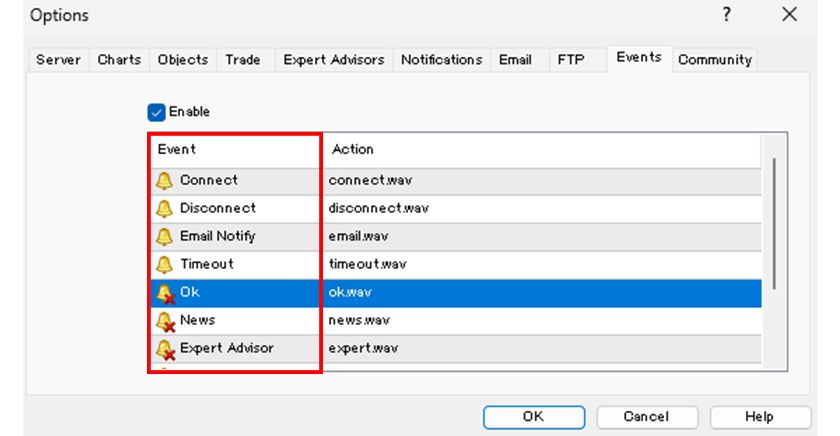Select the Notifications tab
This screenshot has height=436, width=840.
441,60
